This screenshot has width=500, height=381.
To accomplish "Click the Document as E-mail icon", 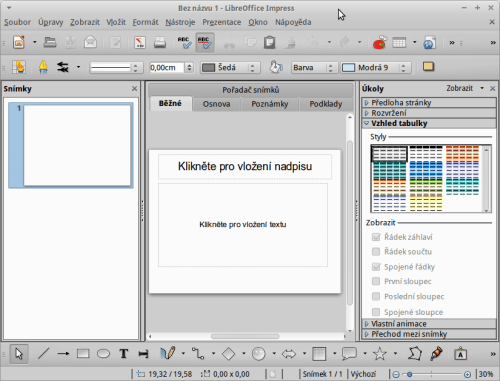I will tap(90, 42).
